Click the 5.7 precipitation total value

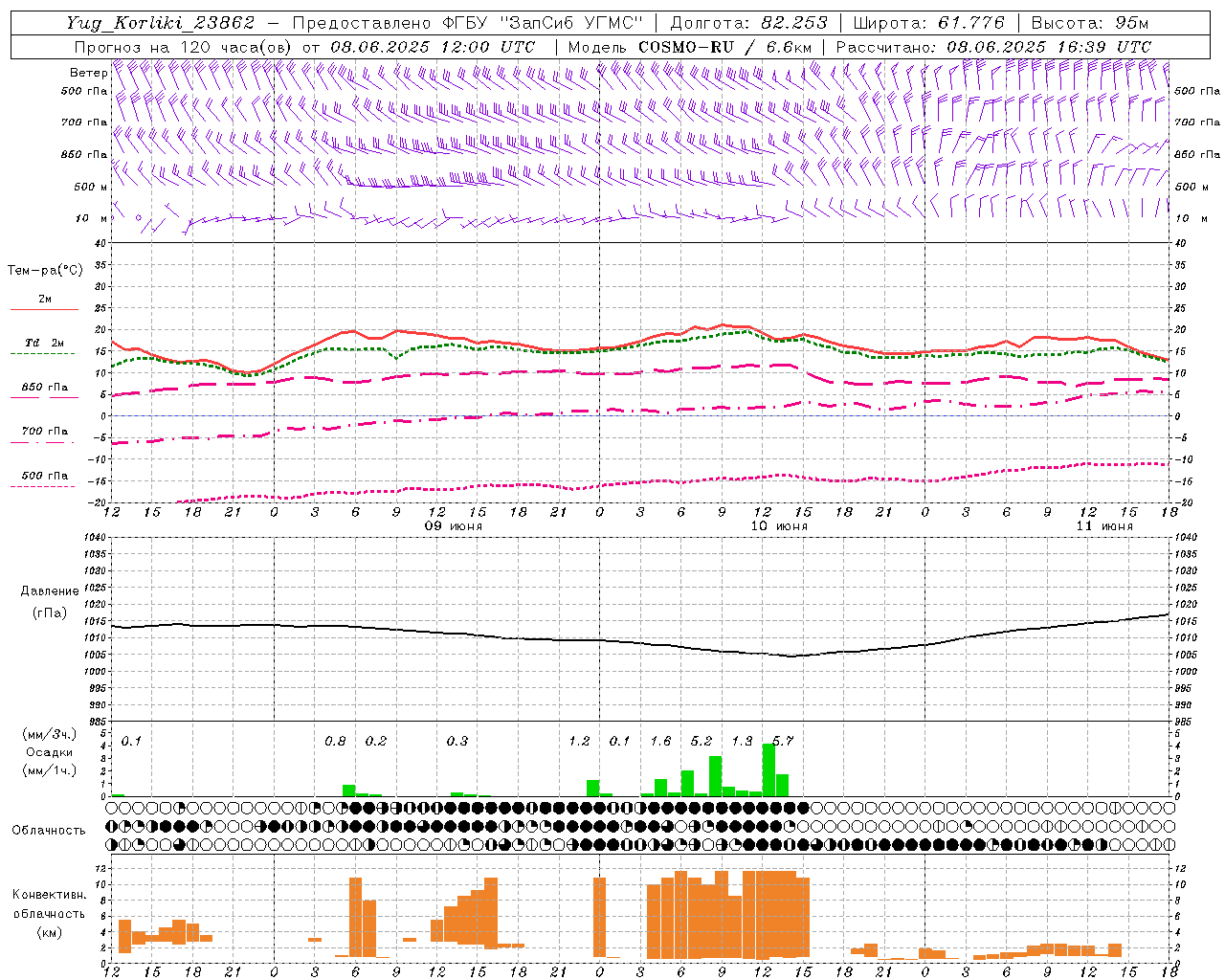pos(783,741)
